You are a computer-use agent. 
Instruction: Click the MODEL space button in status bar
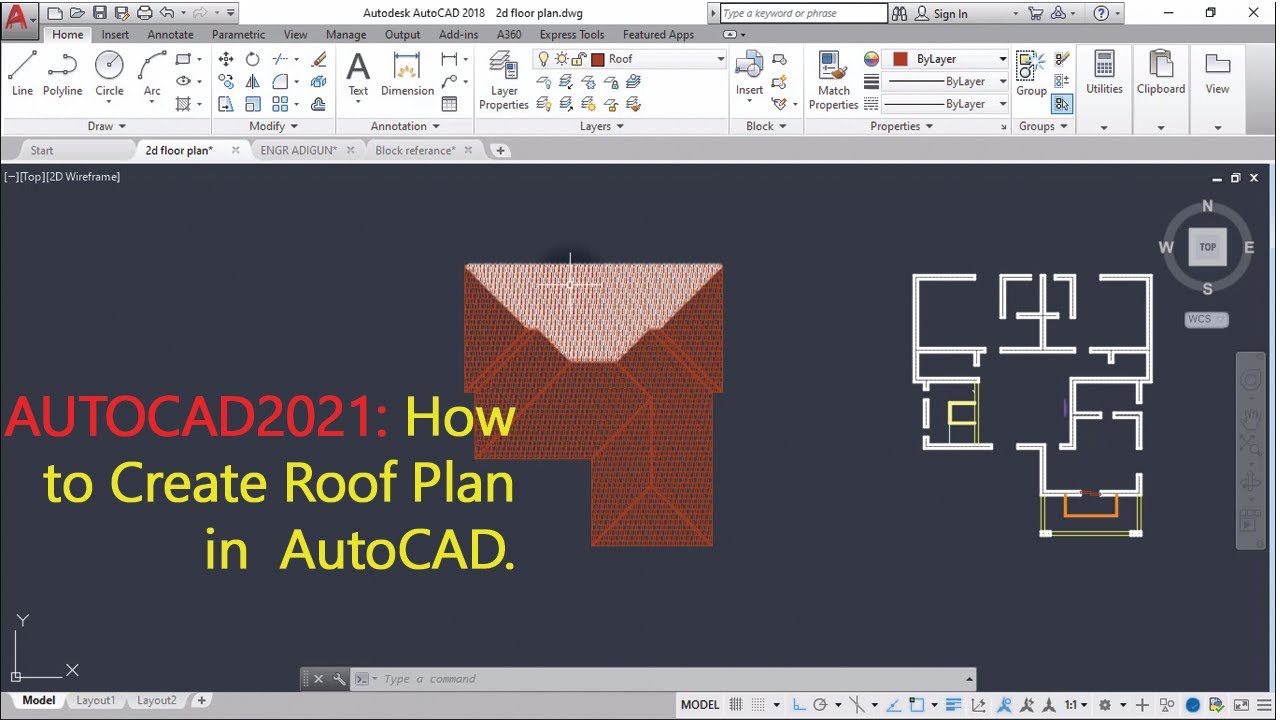(x=700, y=705)
